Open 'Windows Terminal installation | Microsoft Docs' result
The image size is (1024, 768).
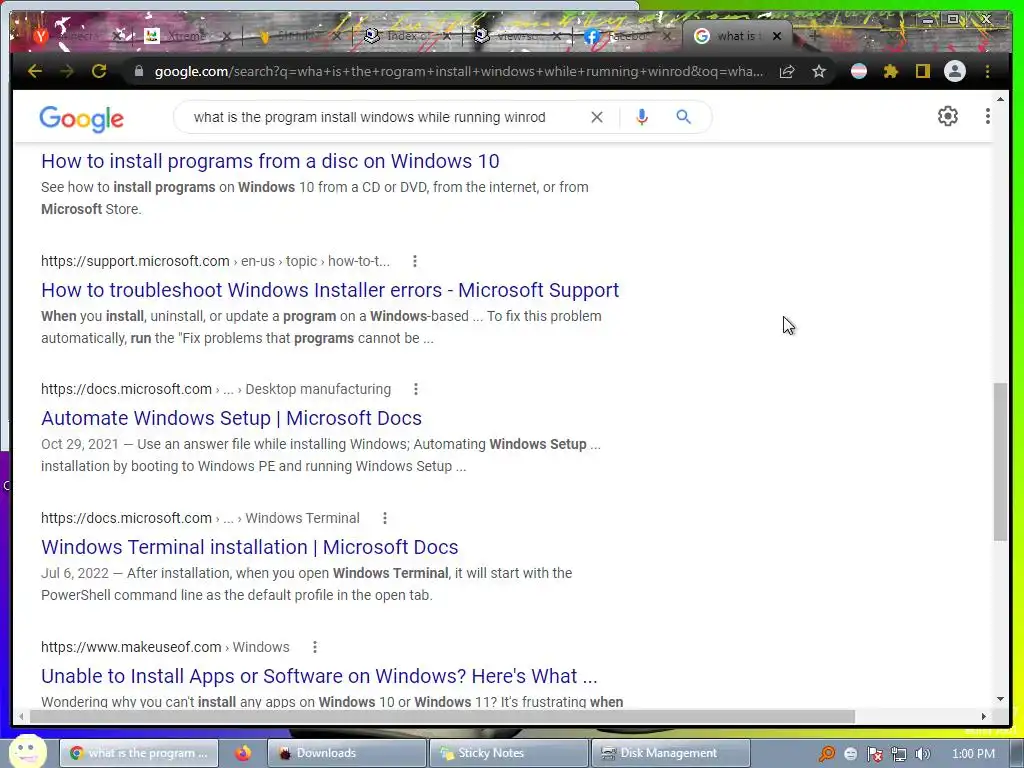[249, 547]
